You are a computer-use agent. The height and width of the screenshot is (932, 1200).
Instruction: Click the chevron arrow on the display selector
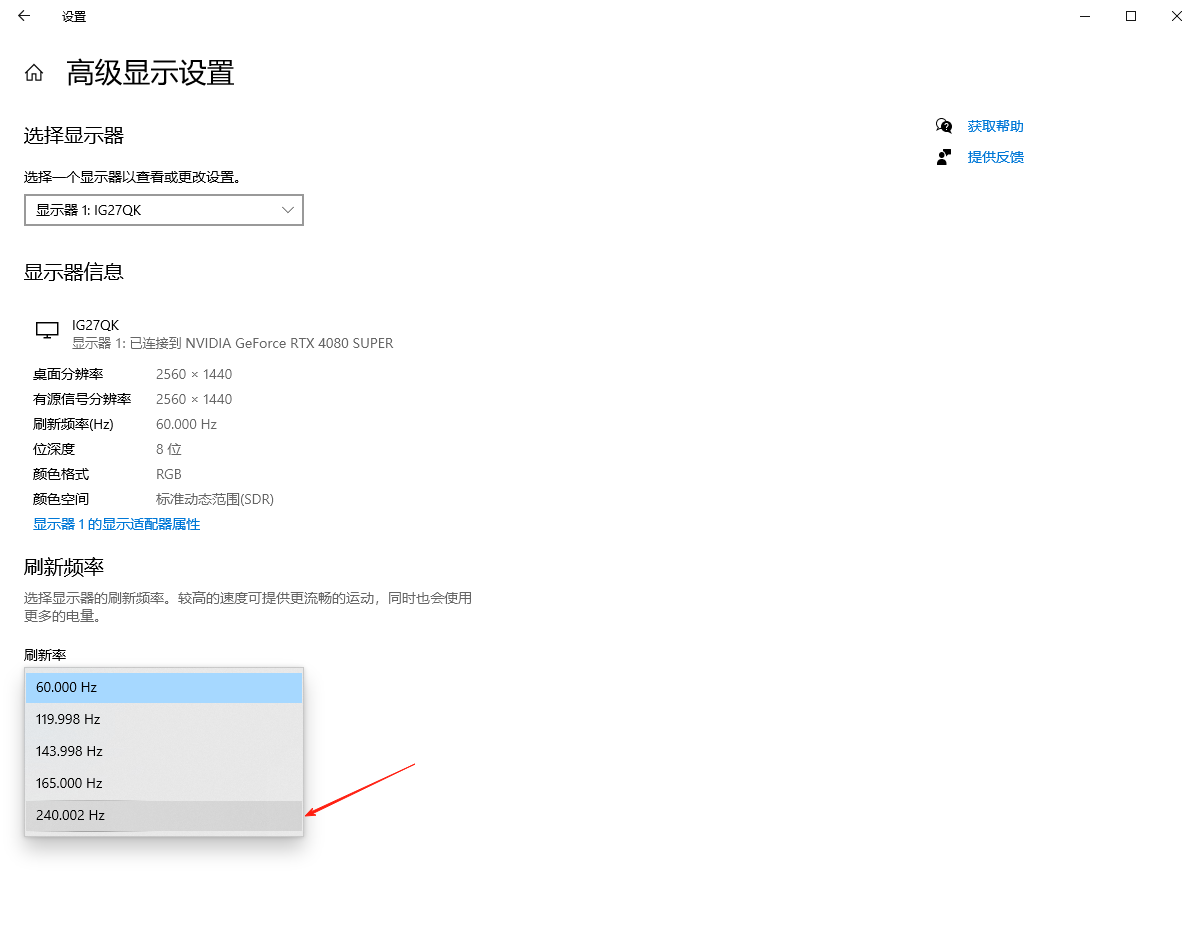click(x=288, y=210)
